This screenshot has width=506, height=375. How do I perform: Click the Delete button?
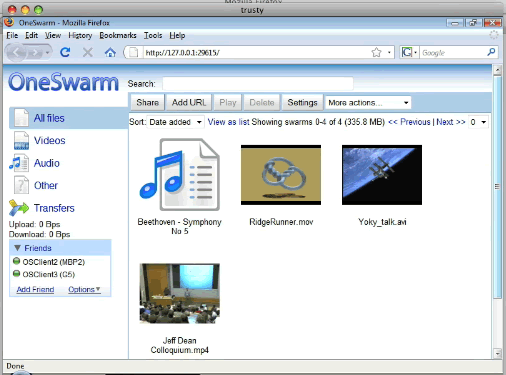click(x=262, y=102)
